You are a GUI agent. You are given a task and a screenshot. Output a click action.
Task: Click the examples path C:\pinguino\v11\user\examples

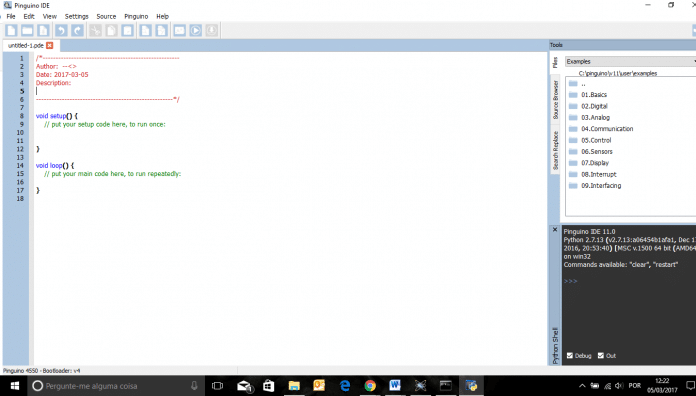[617, 73]
